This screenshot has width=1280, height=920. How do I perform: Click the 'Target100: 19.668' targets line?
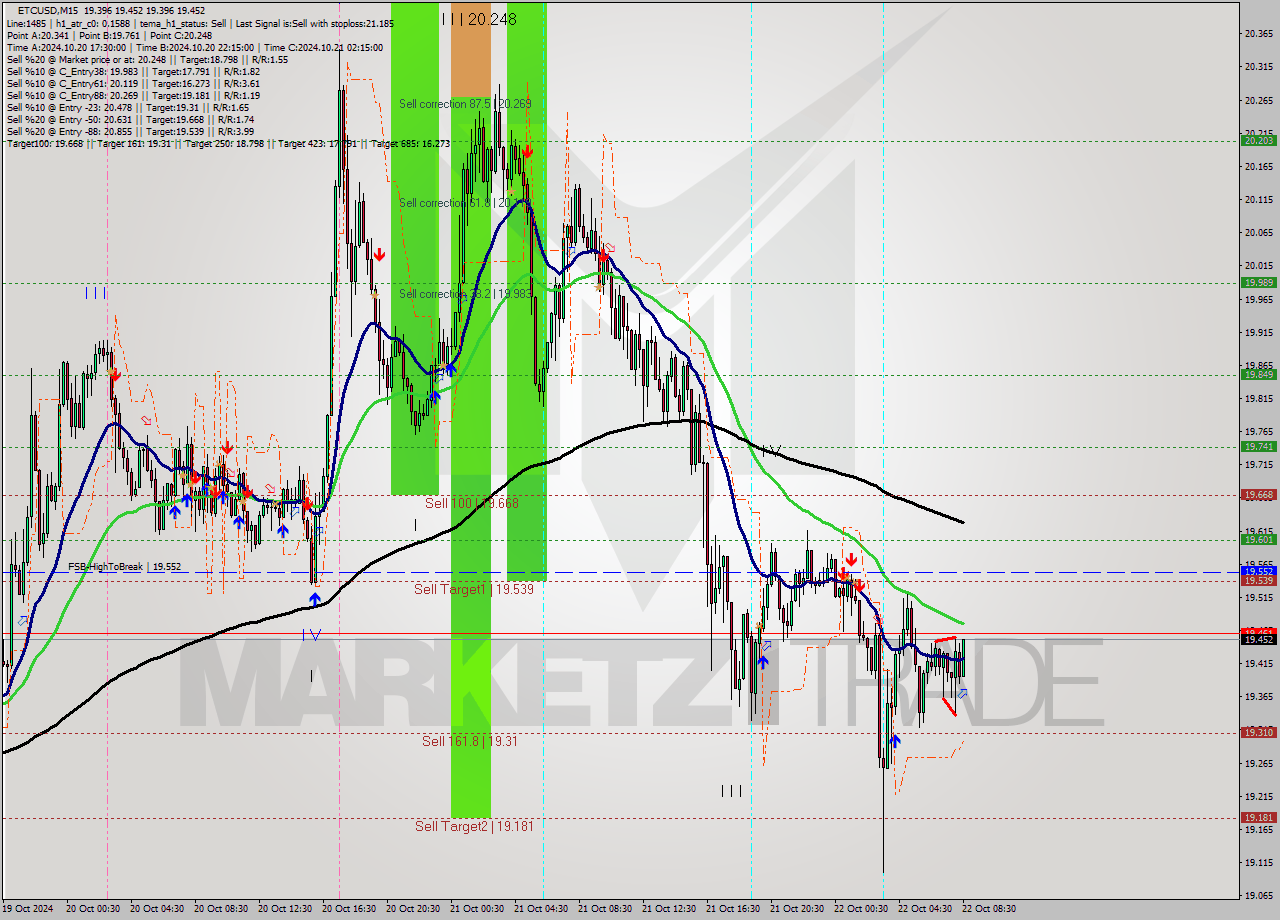228,143
